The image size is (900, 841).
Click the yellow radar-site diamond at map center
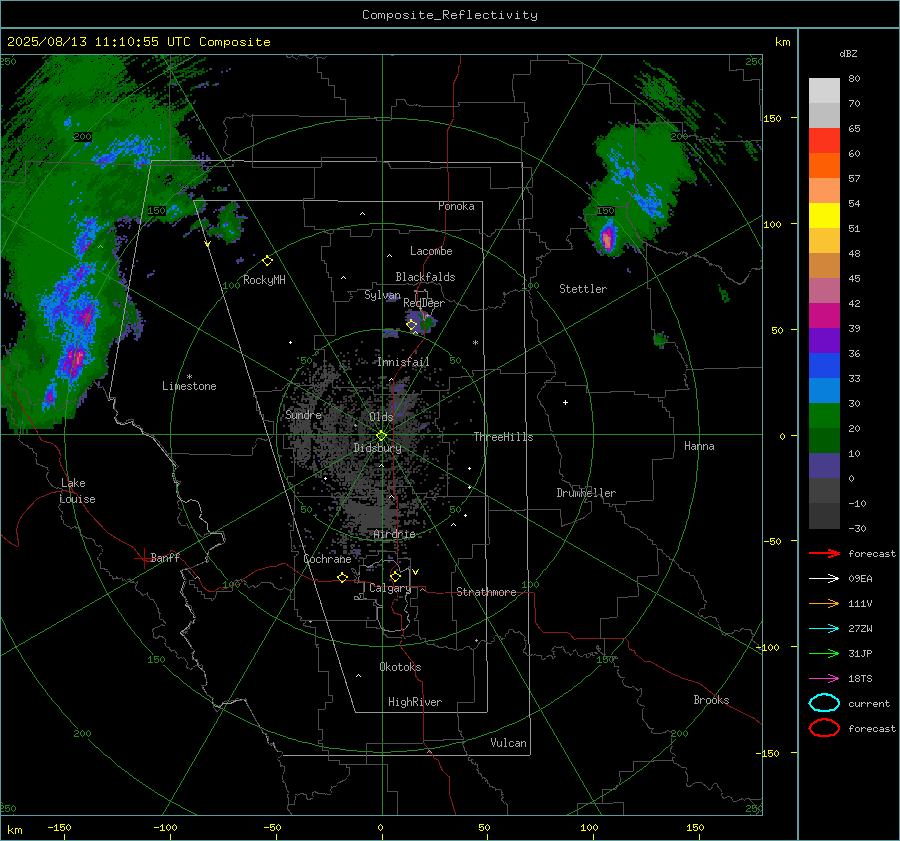(x=382, y=436)
